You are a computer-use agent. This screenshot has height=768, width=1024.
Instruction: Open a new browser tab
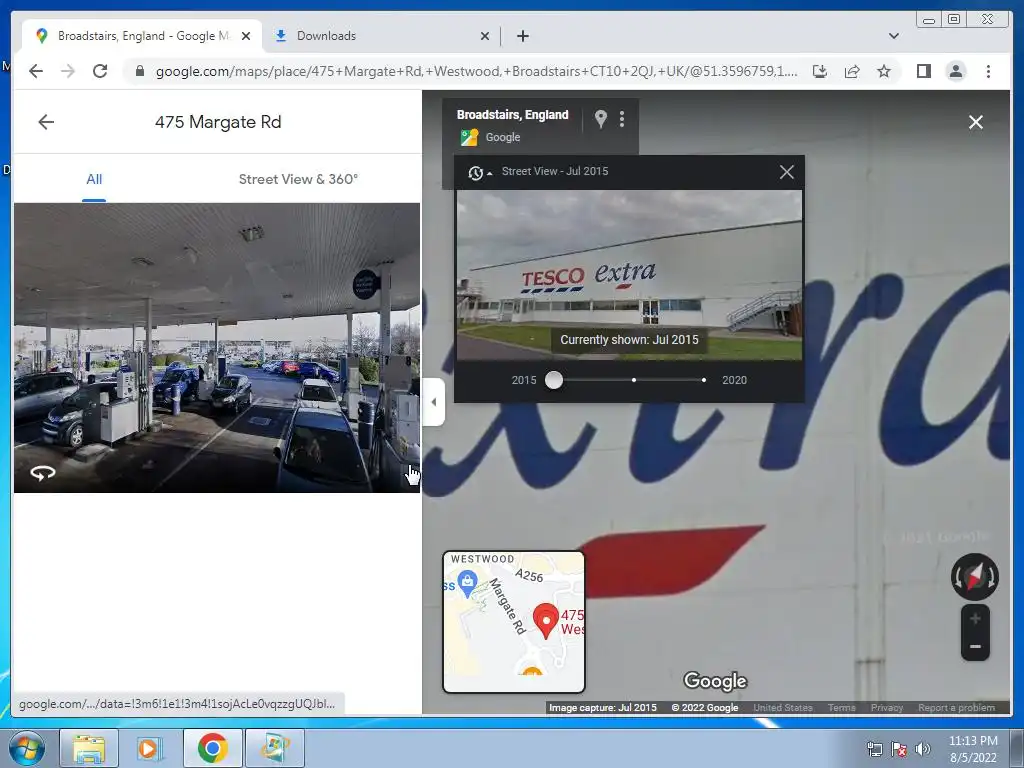(522, 36)
